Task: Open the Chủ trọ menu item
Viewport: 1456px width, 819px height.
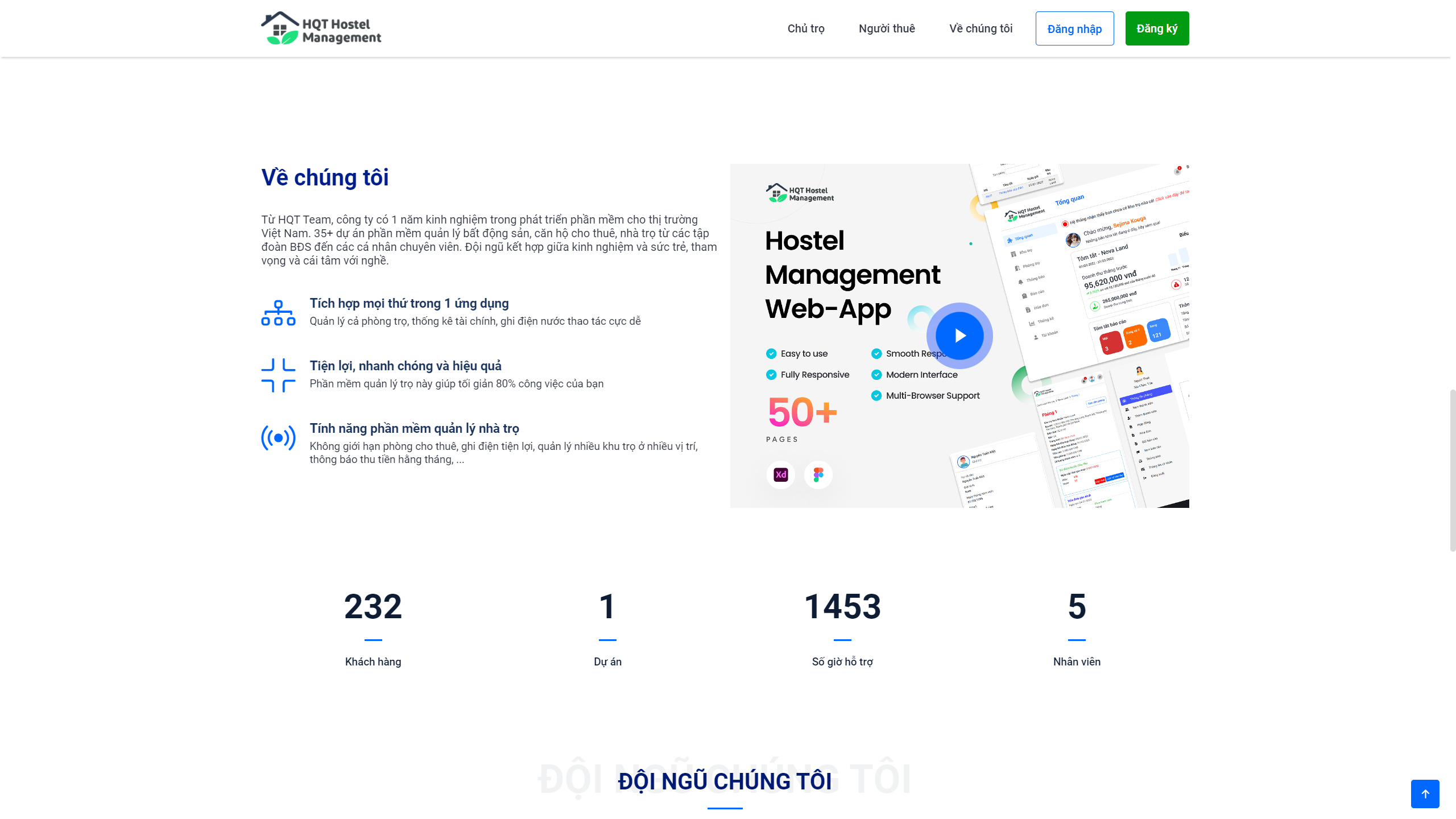Action: 805,28
